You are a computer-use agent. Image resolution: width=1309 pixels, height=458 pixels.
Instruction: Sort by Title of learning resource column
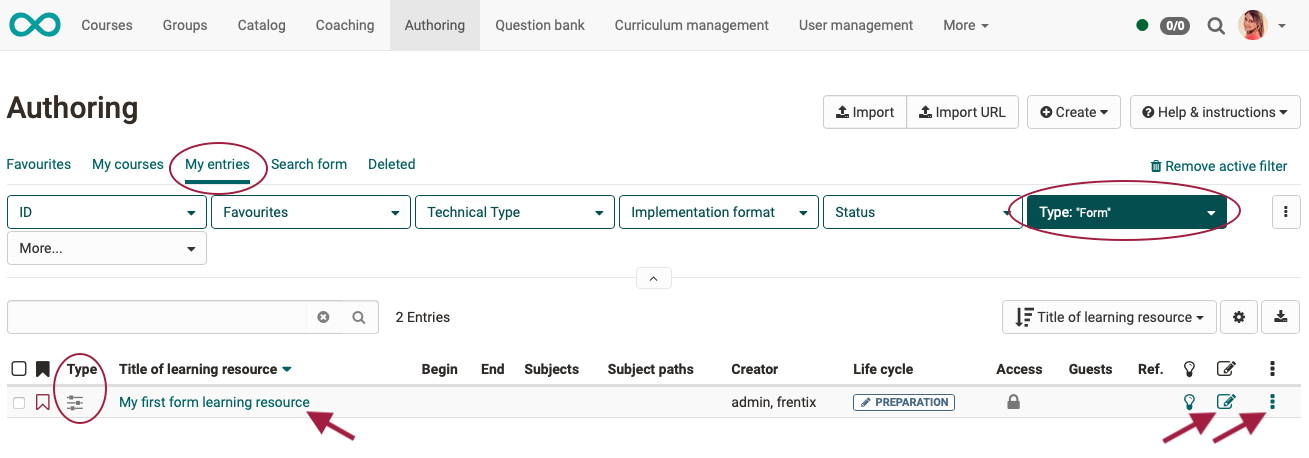click(205, 369)
